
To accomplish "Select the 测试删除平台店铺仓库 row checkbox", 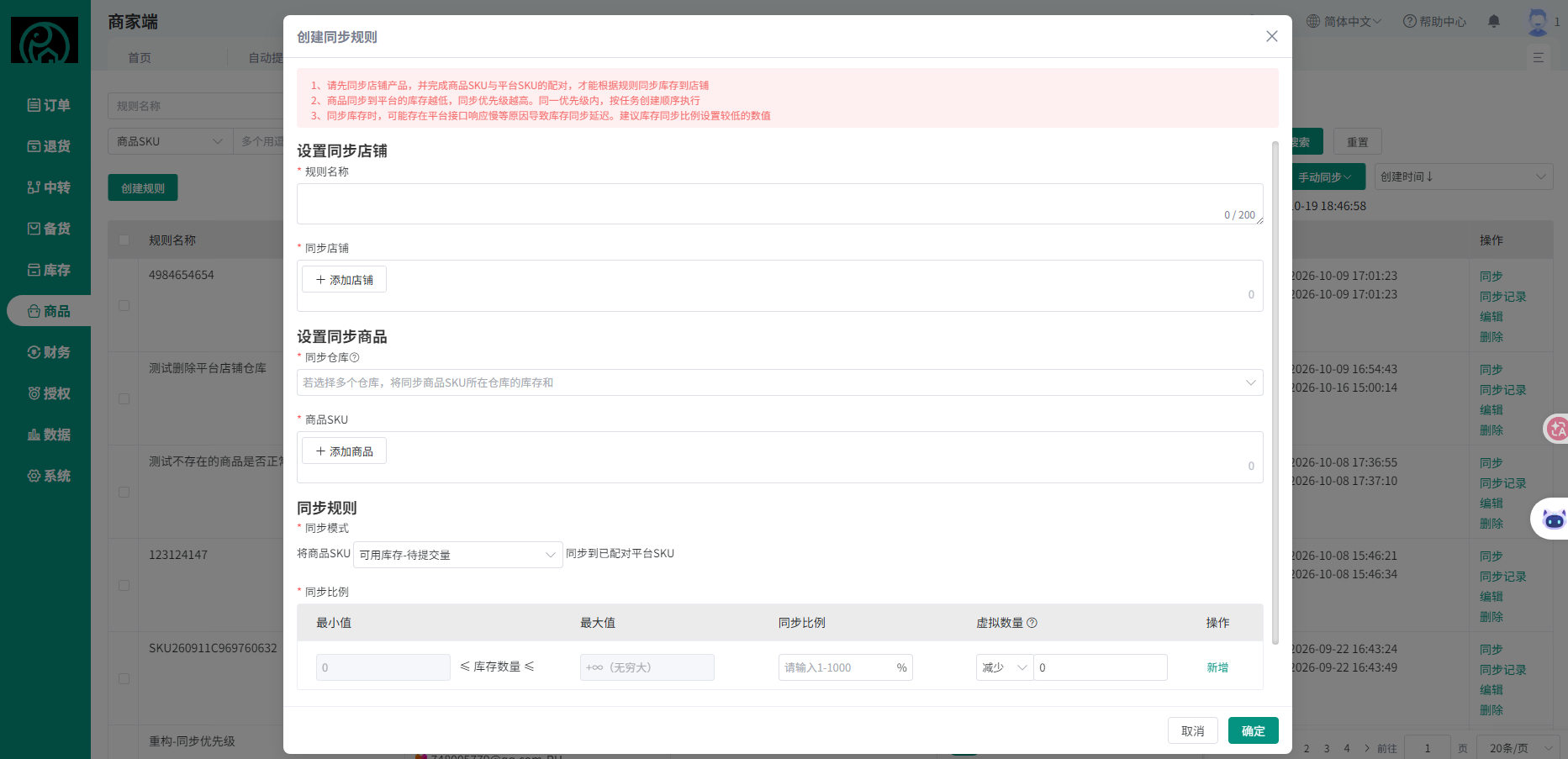I will click(124, 399).
